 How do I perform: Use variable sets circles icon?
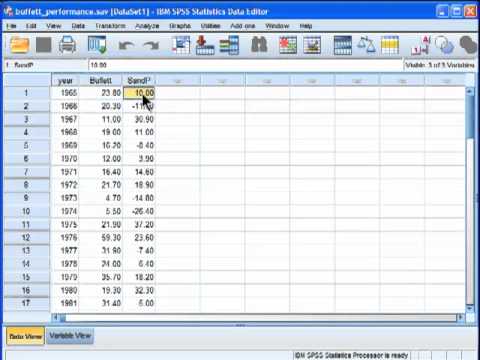[x=444, y=45]
